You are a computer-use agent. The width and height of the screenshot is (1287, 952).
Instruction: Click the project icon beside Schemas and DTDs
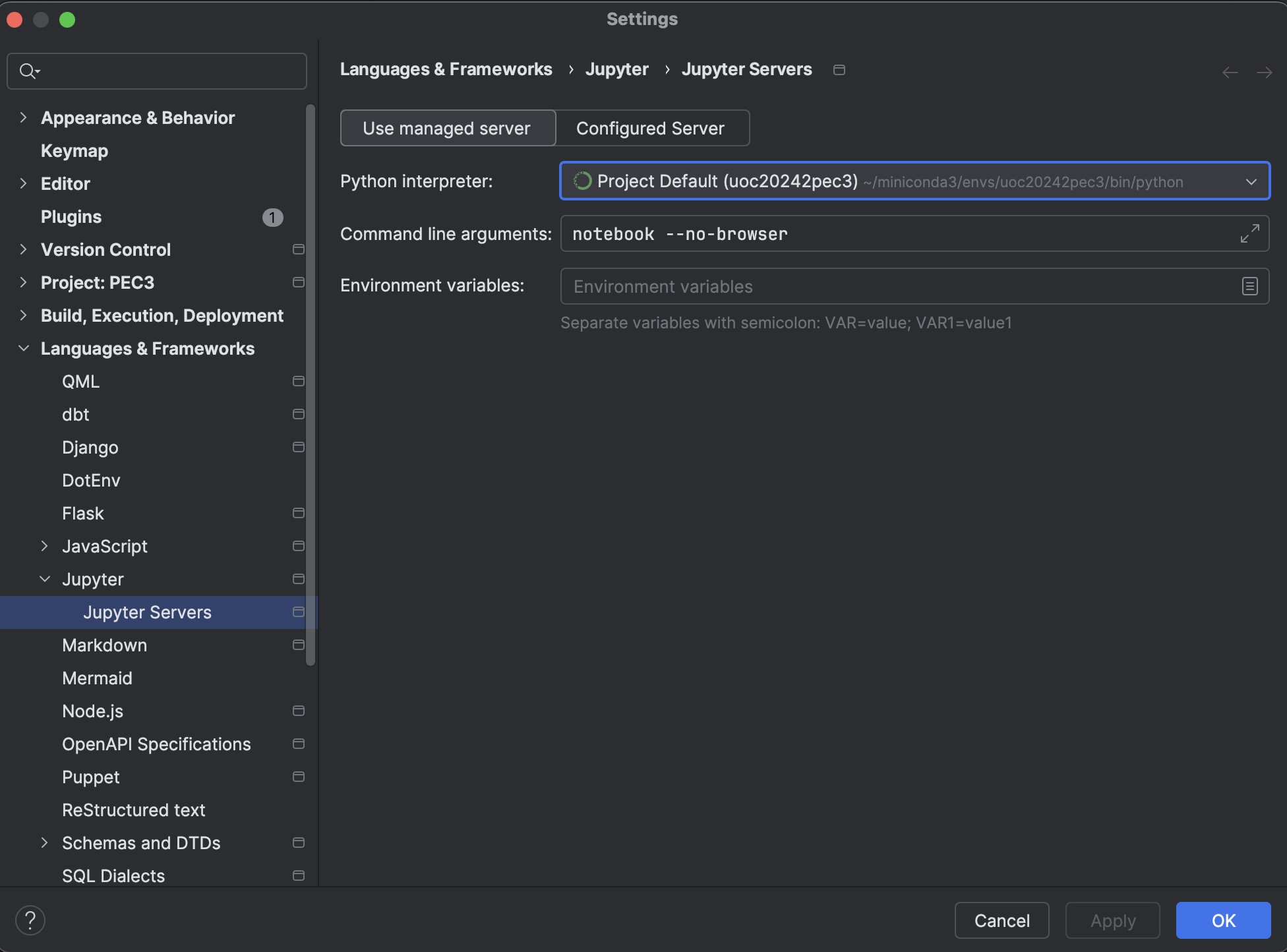(x=298, y=843)
